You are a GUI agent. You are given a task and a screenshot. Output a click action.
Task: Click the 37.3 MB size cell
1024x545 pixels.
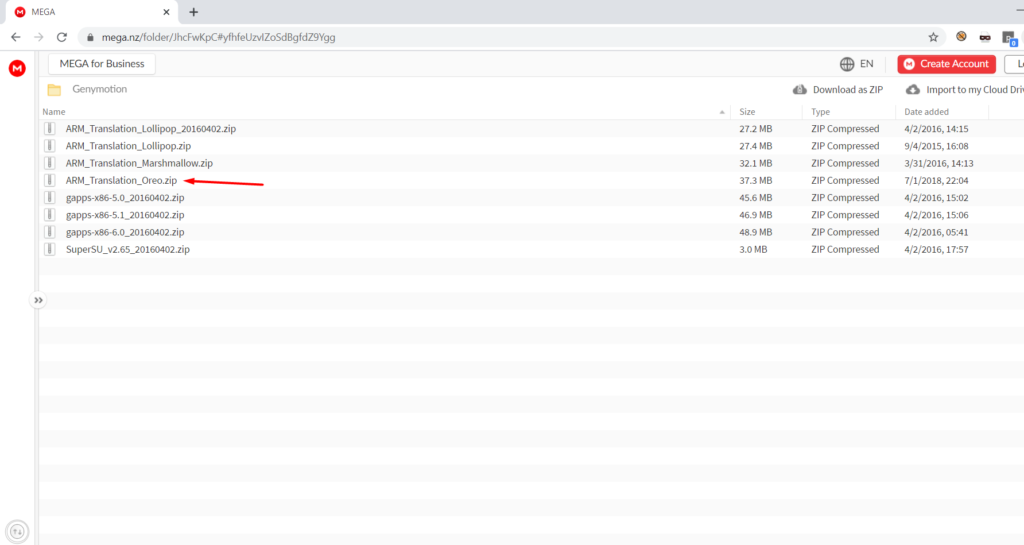(756, 180)
